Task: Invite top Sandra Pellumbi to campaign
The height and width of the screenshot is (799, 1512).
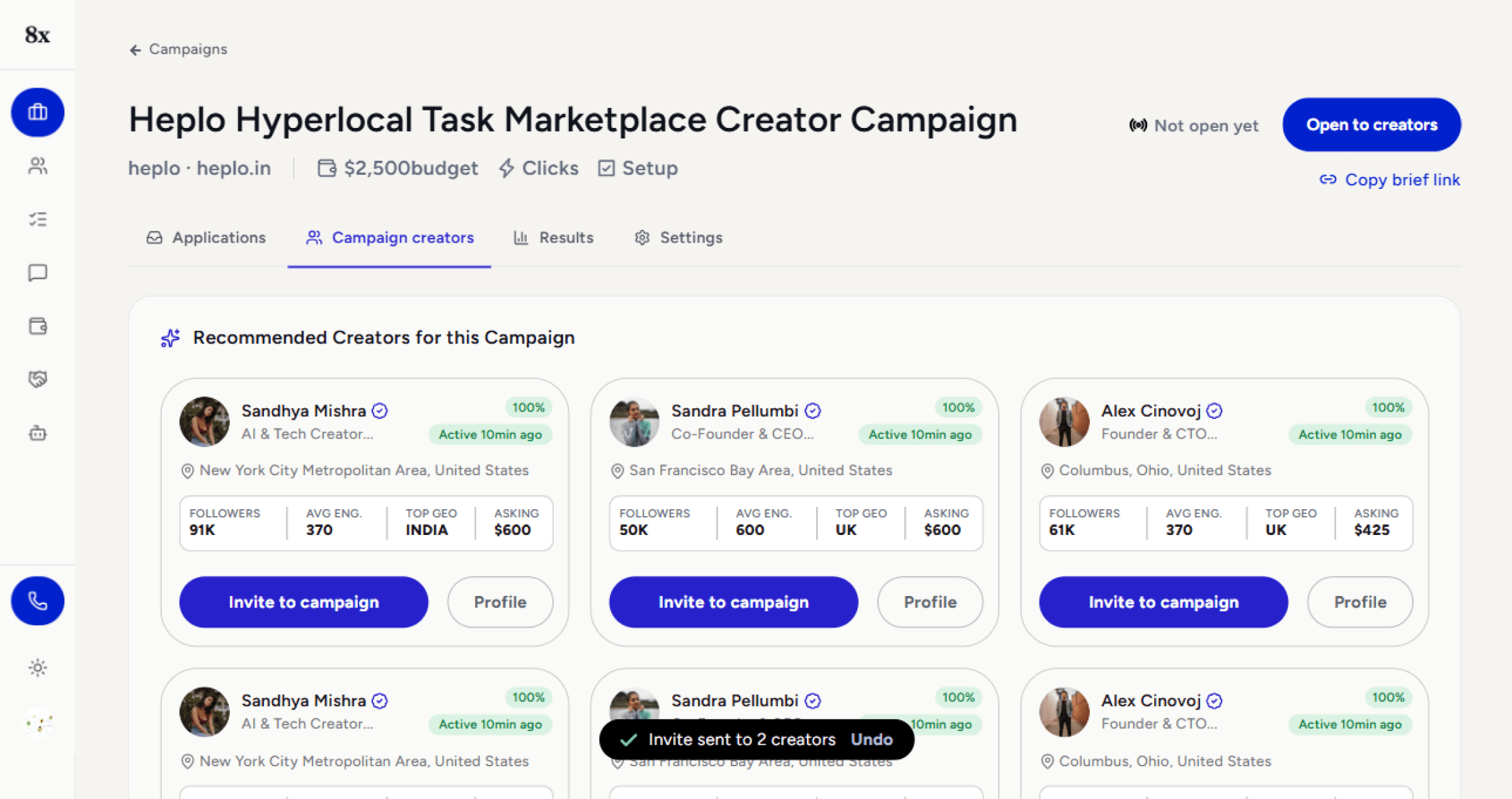Action: coord(733,602)
